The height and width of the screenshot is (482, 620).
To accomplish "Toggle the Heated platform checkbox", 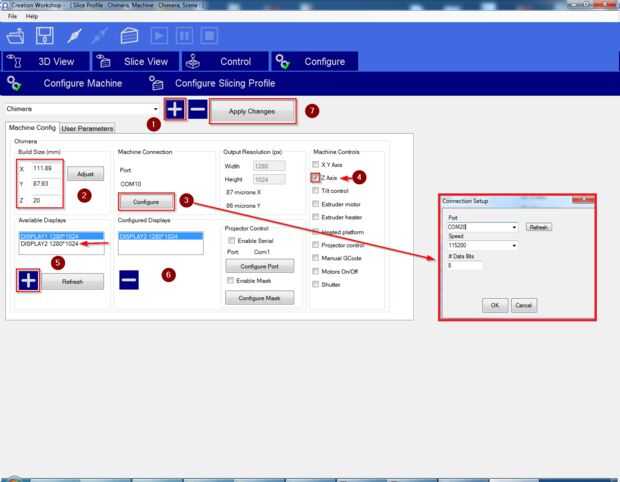I will coord(316,232).
